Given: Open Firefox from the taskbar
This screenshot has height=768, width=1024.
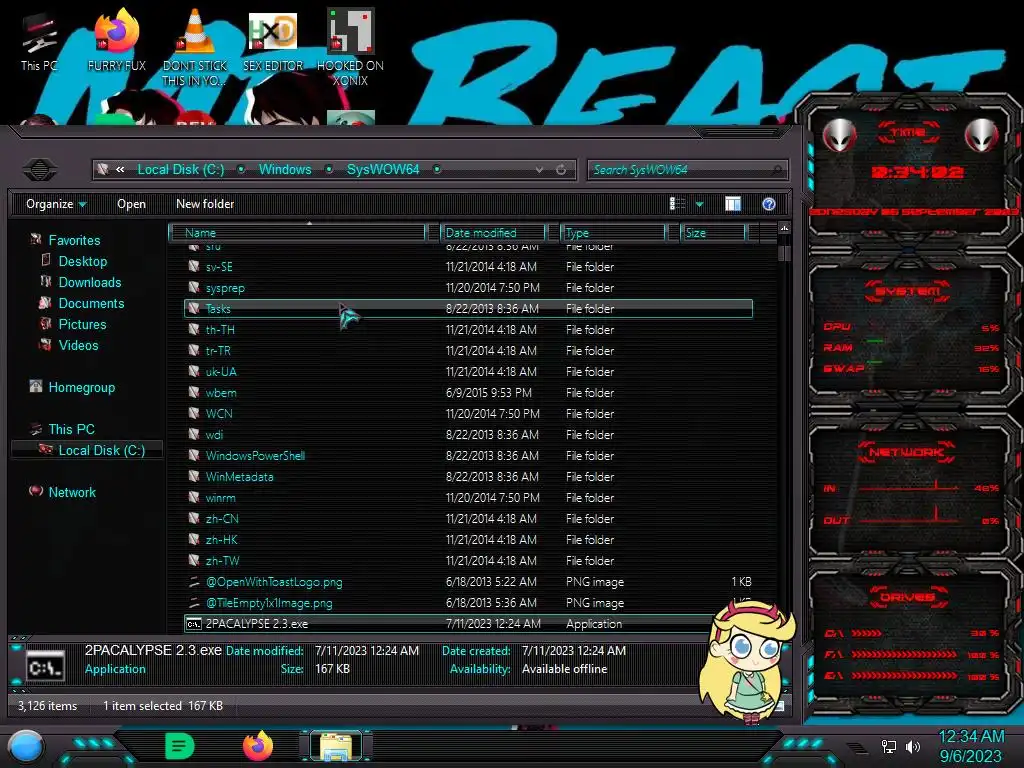Looking at the screenshot, I should [258, 746].
